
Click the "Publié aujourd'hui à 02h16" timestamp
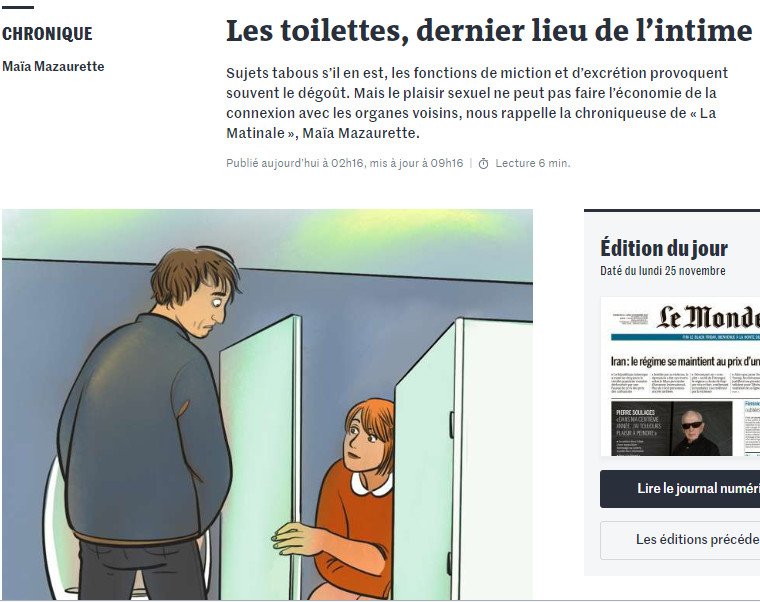click(x=295, y=163)
